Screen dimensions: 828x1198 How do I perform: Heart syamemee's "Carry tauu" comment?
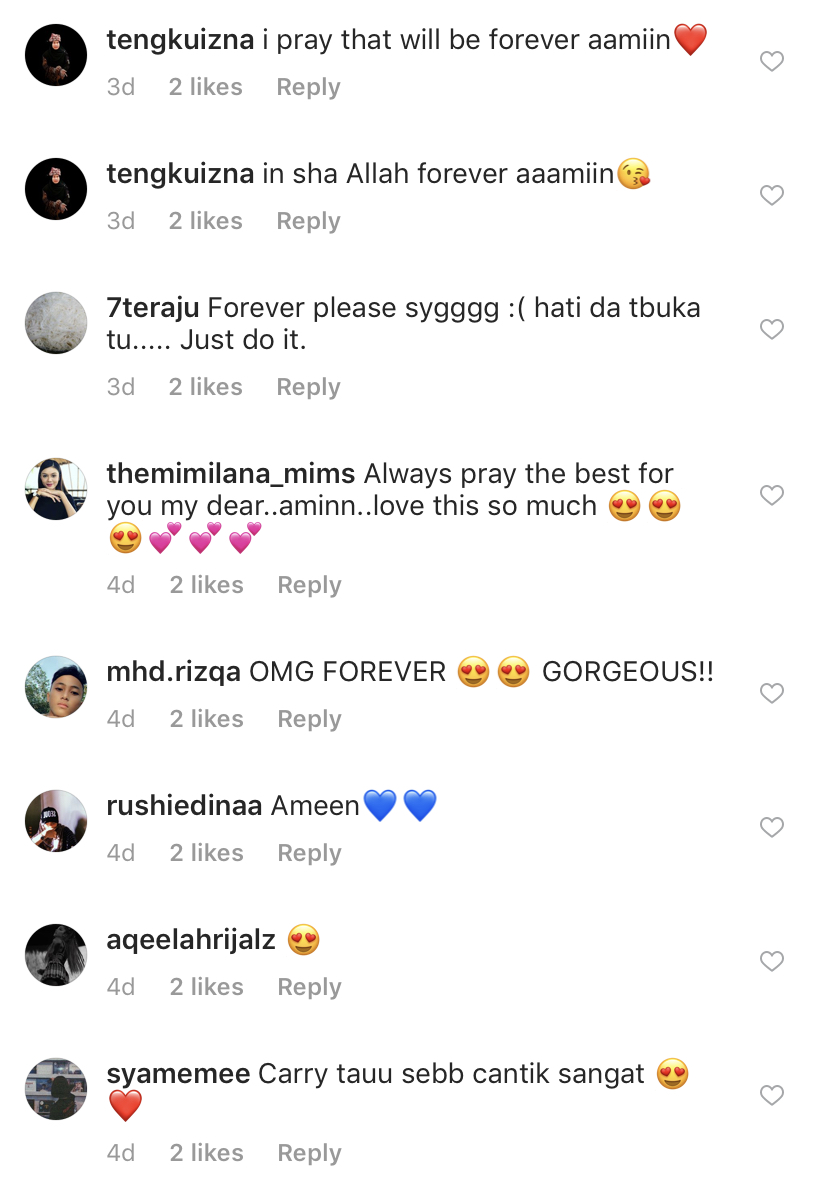point(771,1095)
